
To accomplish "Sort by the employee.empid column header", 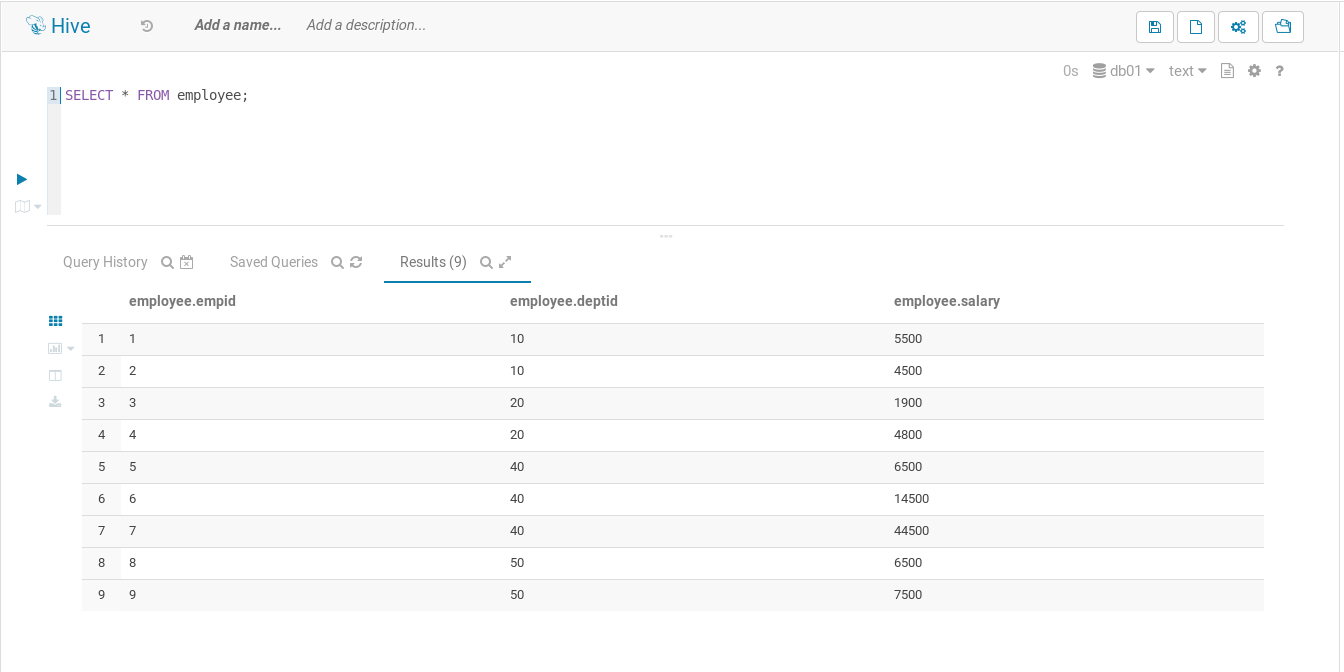I will 182,300.
